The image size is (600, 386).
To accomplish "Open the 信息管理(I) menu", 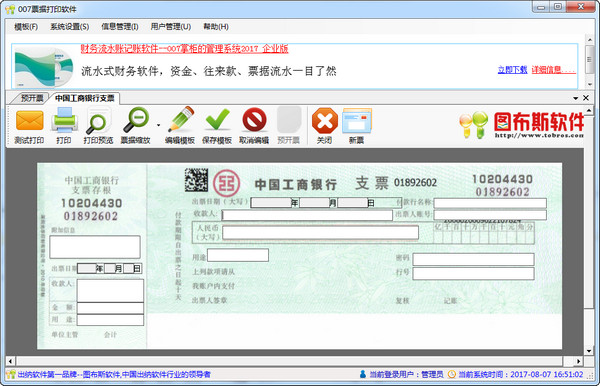I will point(119,27).
